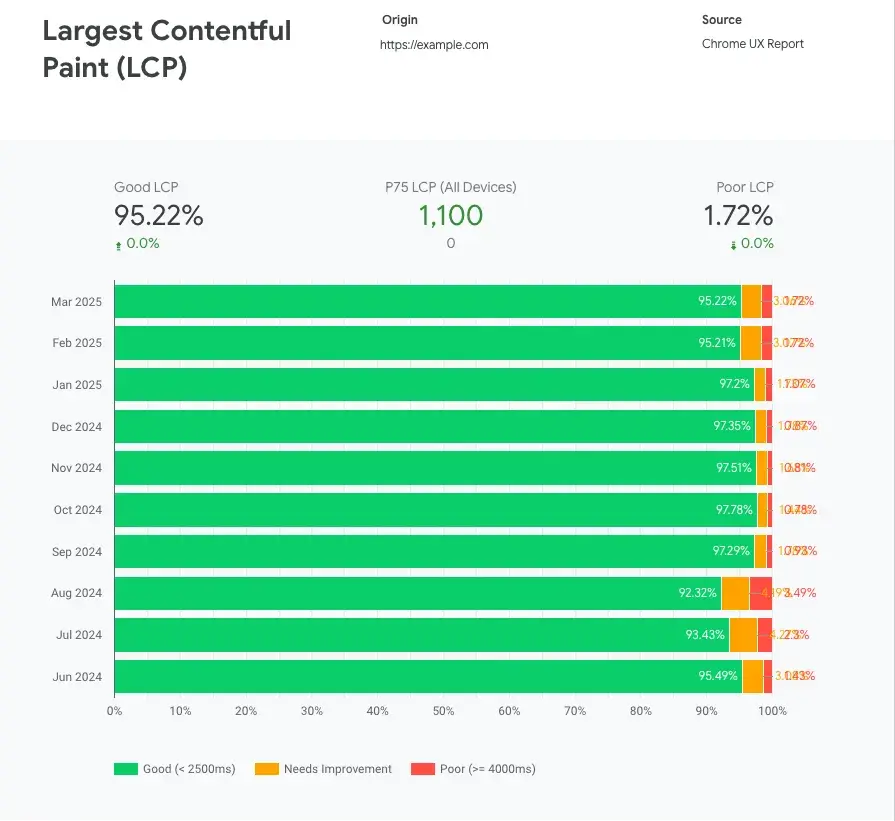Click the Largest Contentful Paint (LCP) title
Image resolution: width=895 pixels, height=821 pixels.
(166, 49)
